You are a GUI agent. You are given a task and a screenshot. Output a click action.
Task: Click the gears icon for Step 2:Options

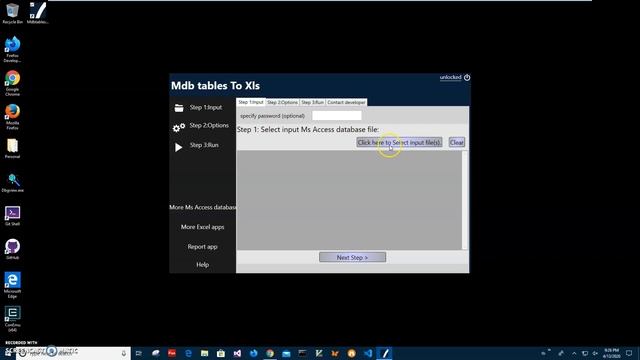(x=178, y=128)
